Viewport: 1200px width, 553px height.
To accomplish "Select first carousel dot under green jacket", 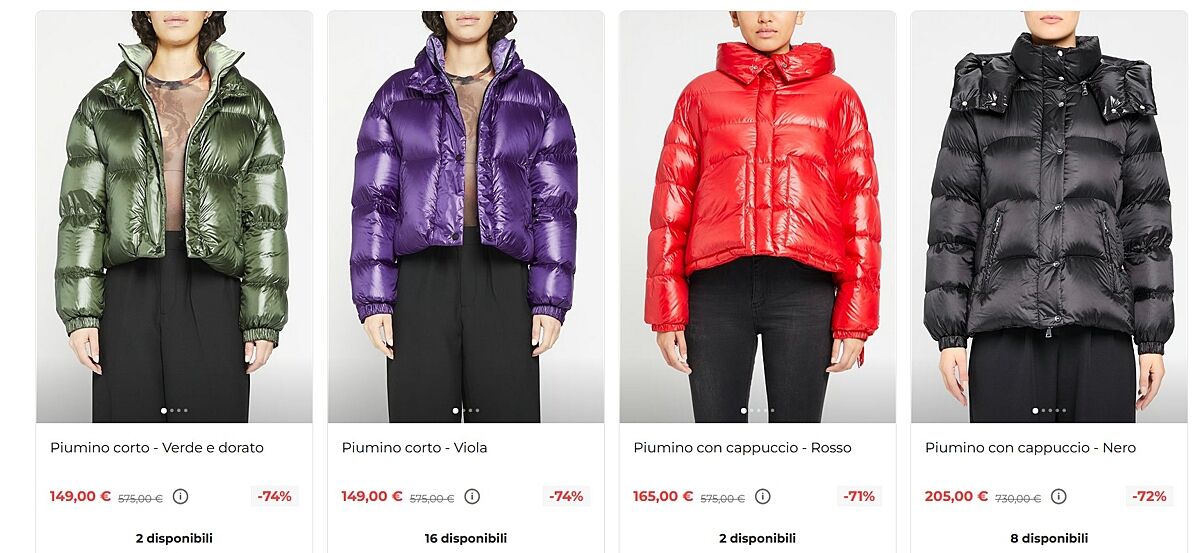I will [x=164, y=410].
